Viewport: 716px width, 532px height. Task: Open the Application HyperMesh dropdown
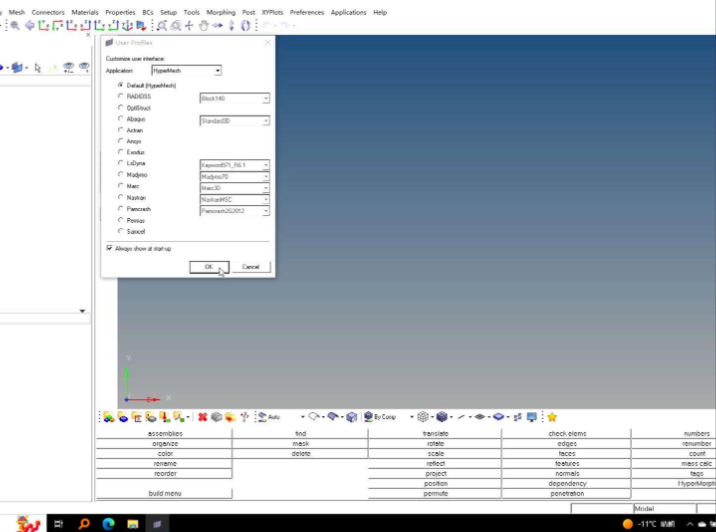point(187,70)
